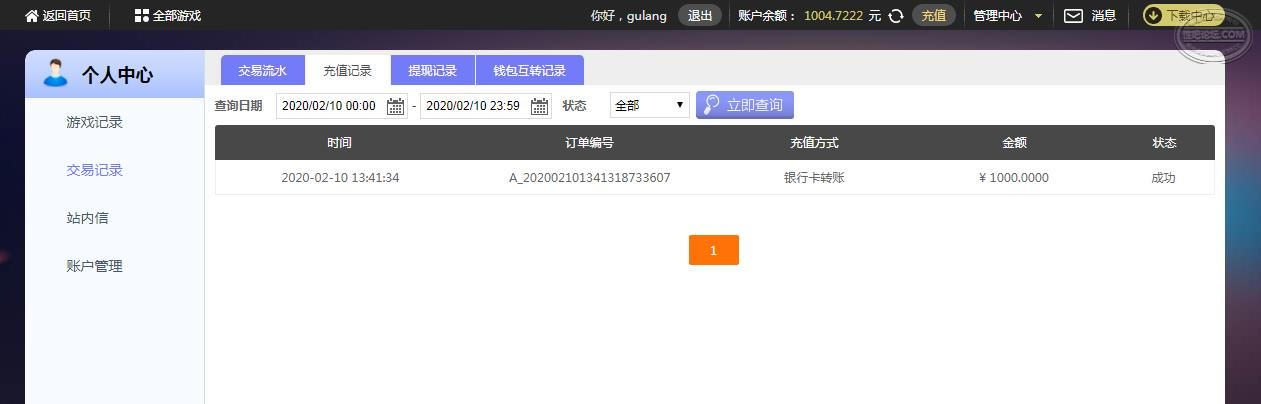1261x404 pixels.
Task: Click the 立即查询 search button
Action: click(x=745, y=105)
